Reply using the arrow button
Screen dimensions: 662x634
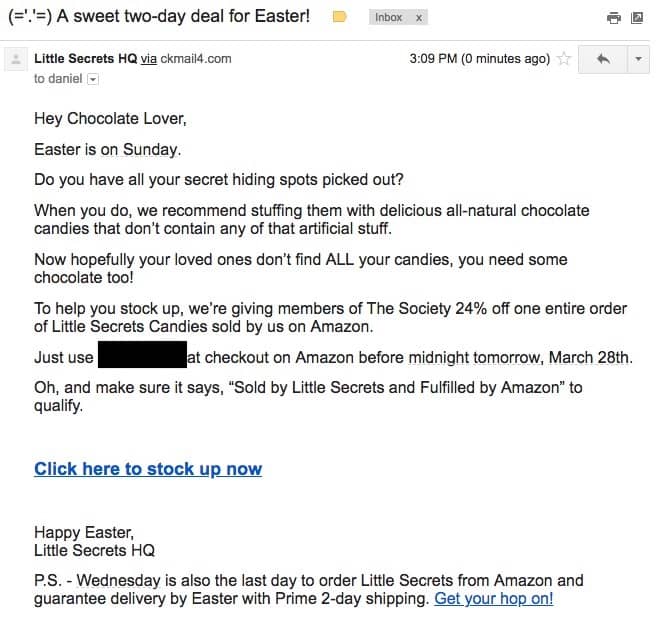pyautogui.click(x=603, y=59)
